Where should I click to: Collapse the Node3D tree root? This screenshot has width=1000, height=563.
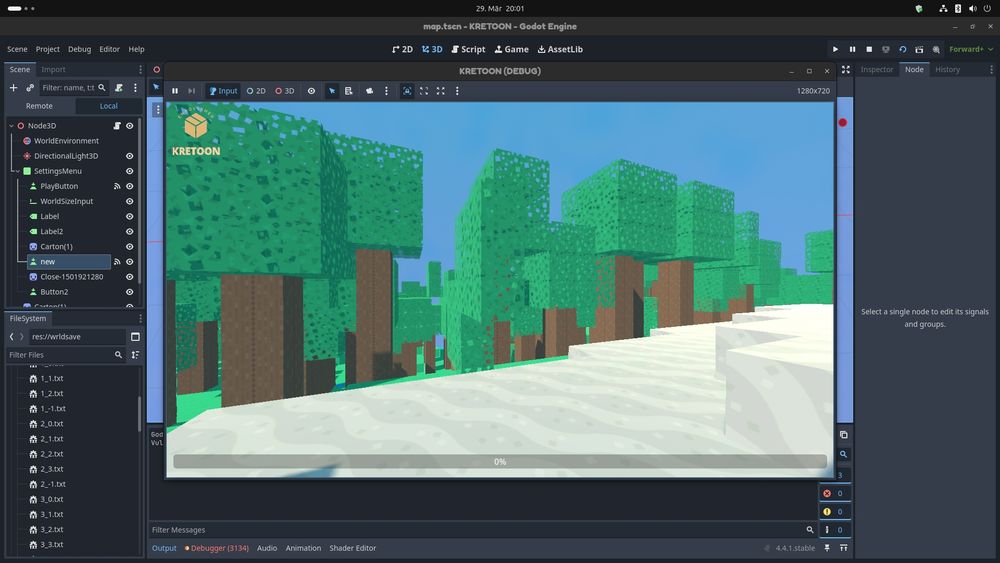(x=11, y=126)
